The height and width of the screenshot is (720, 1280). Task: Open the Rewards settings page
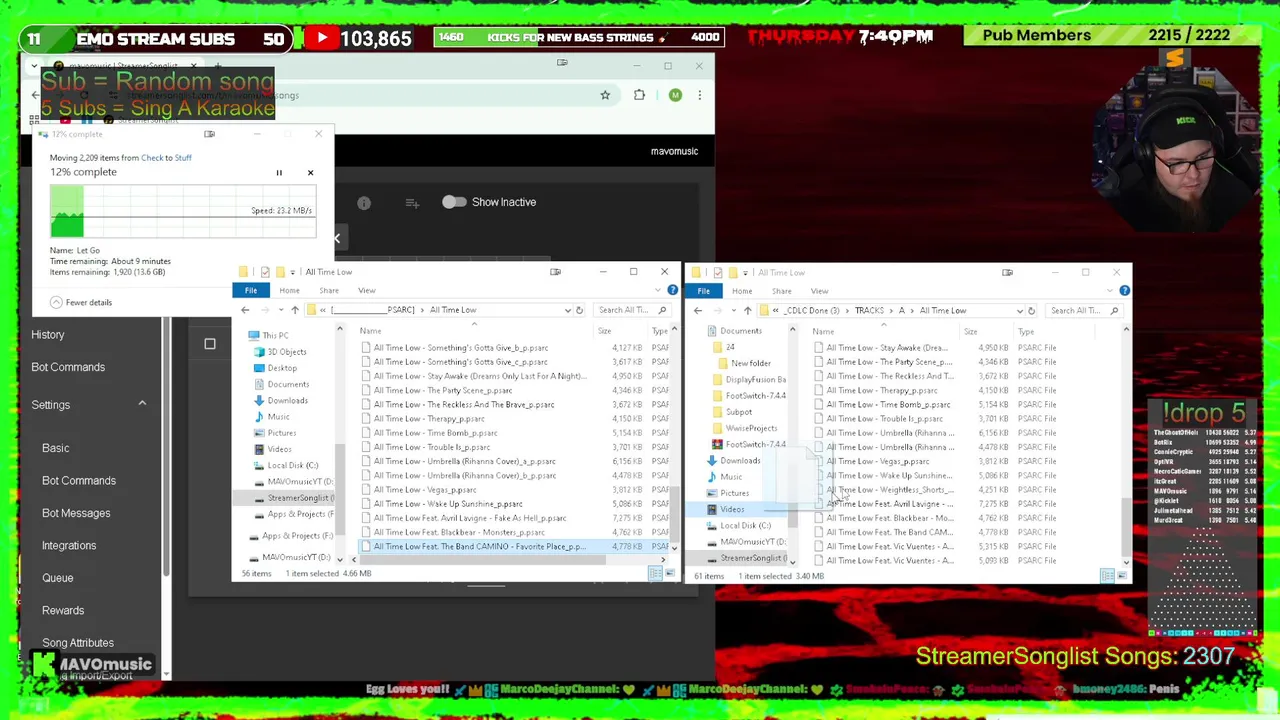63,610
